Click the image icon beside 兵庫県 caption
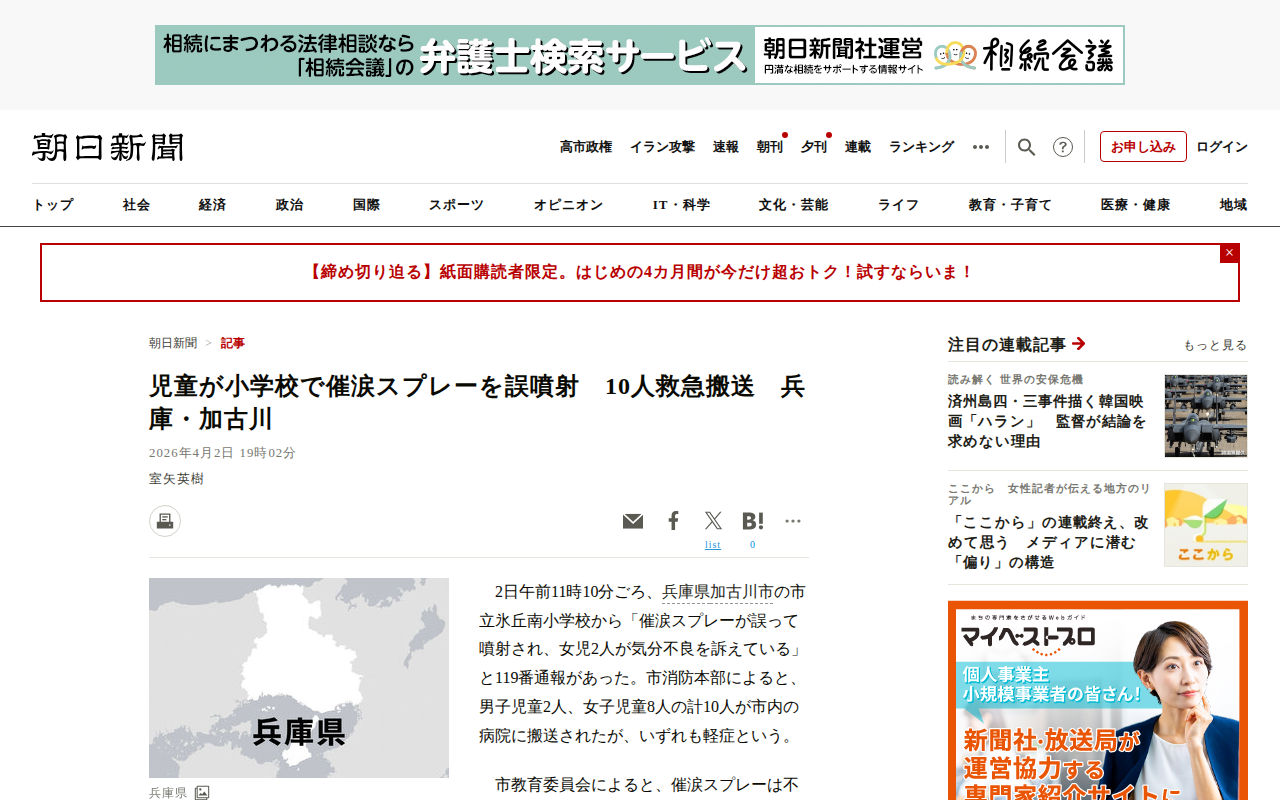1280x800 pixels. point(202,792)
